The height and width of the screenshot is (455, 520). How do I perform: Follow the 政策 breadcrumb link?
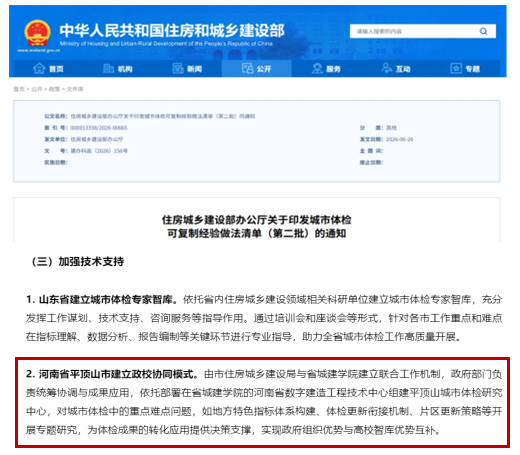point(54,89)
